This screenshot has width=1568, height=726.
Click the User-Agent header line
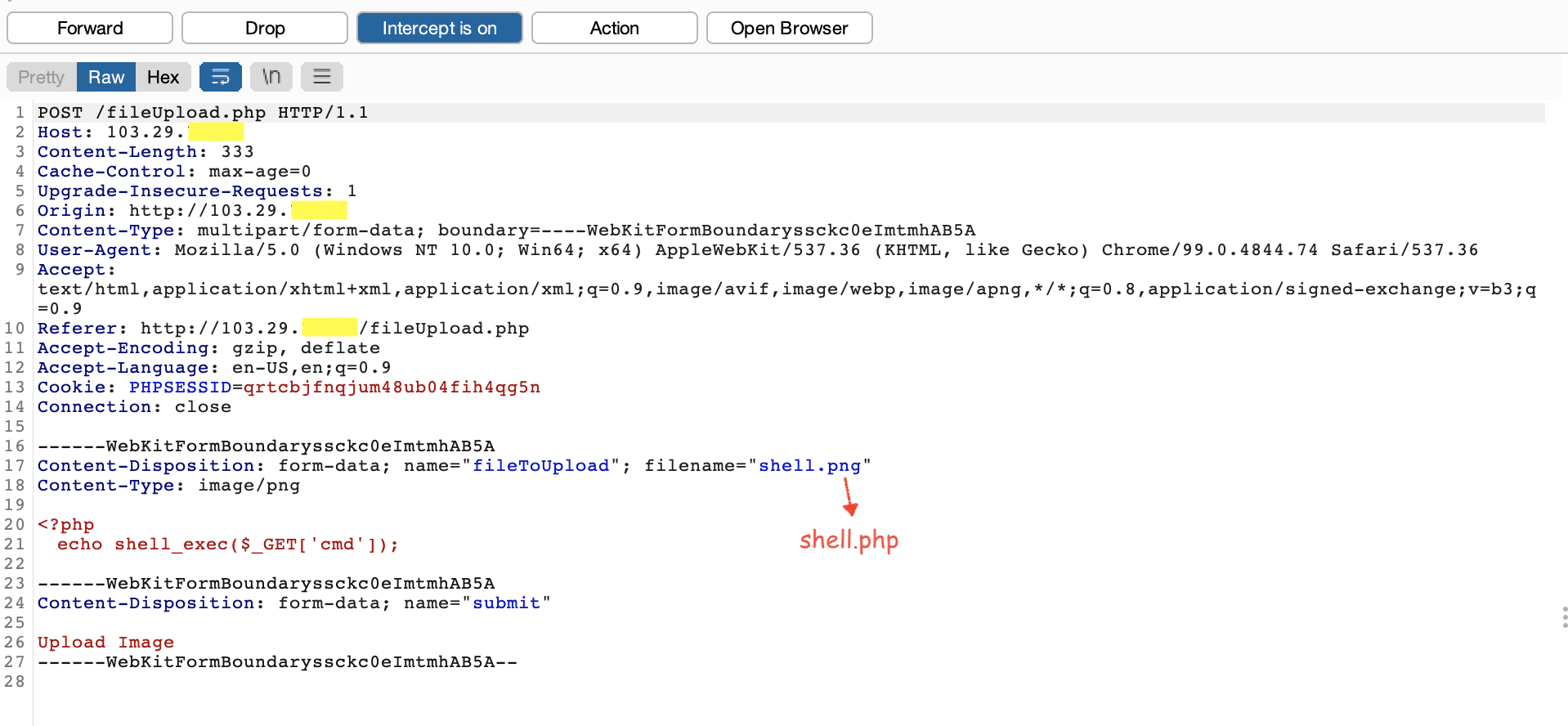758,249
